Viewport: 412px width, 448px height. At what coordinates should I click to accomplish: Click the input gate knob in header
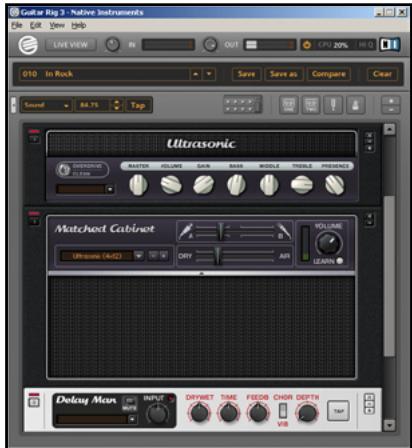pos(113,45)
